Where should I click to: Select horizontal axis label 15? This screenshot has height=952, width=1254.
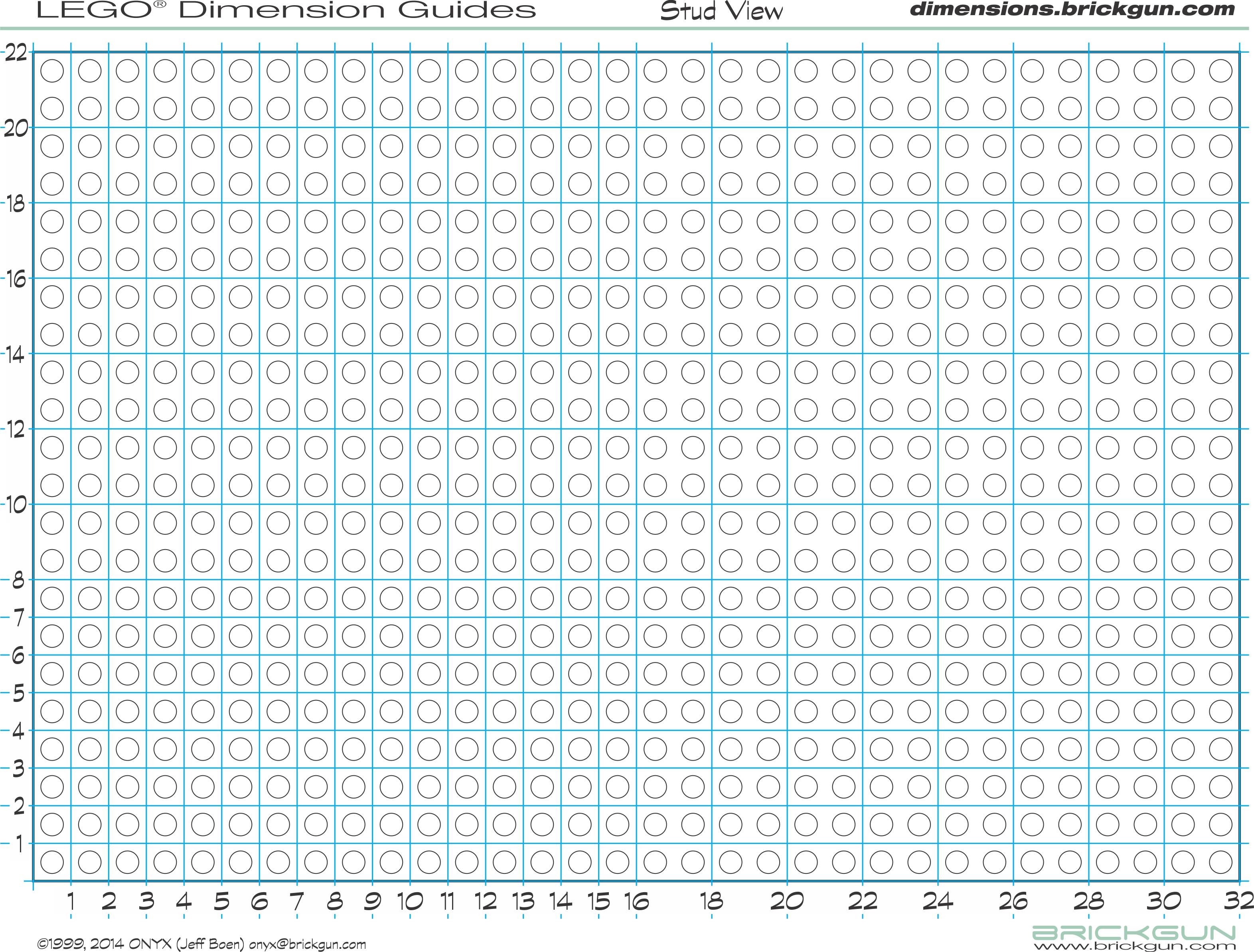[598, 901]
